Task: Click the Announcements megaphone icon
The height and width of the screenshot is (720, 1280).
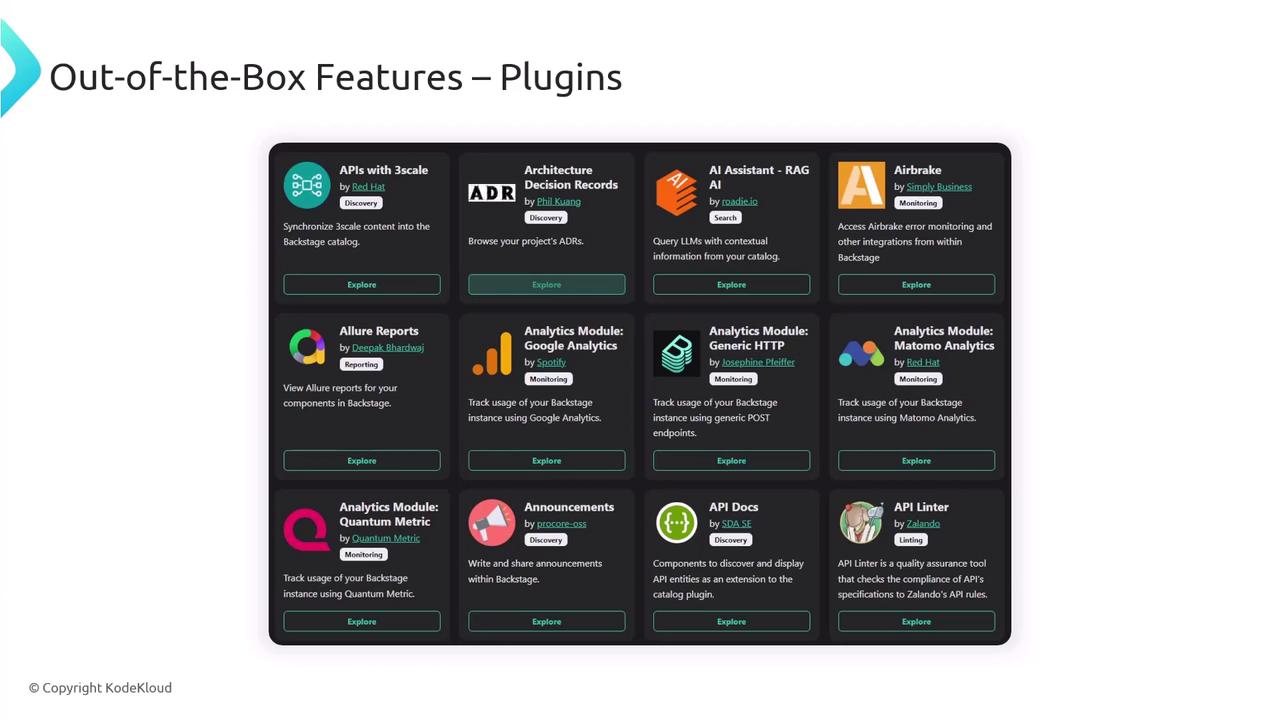Action: coord(492,523)
